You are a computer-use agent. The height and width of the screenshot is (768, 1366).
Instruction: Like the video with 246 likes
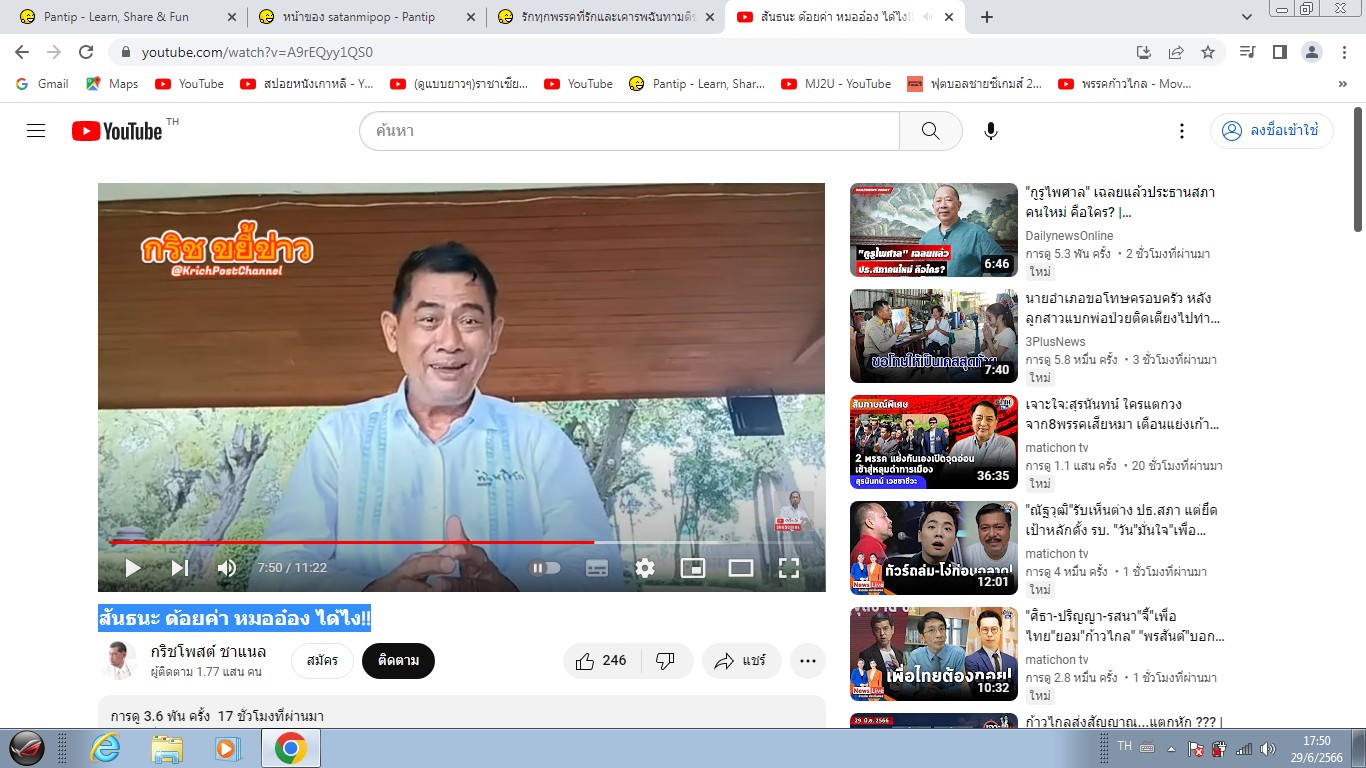(x=601, y=660)
